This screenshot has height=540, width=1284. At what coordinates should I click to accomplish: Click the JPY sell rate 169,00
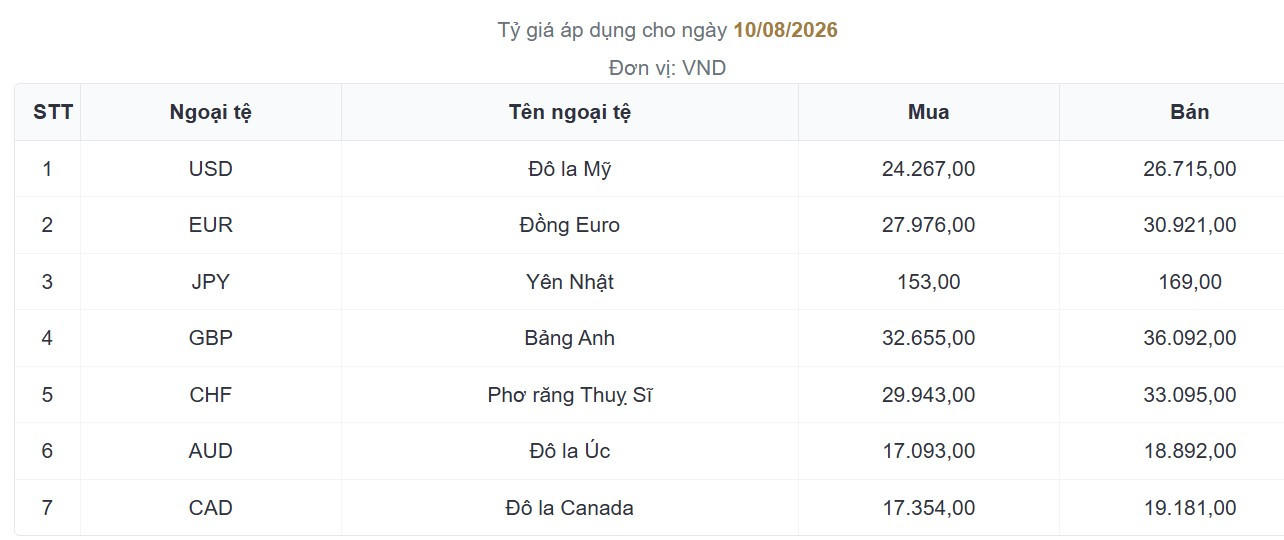click(1190, 282)
